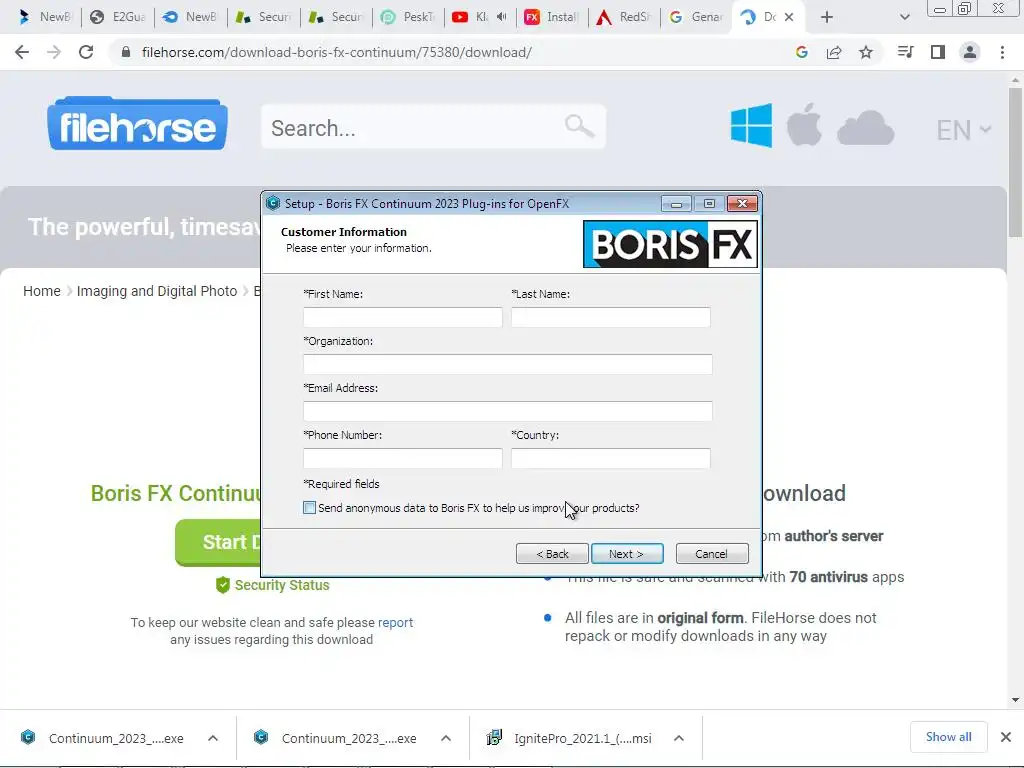The width and height of the screenshot is (1024, 768).
Task: Click the page scrollbar down arrow
Action: (1015, 700)
